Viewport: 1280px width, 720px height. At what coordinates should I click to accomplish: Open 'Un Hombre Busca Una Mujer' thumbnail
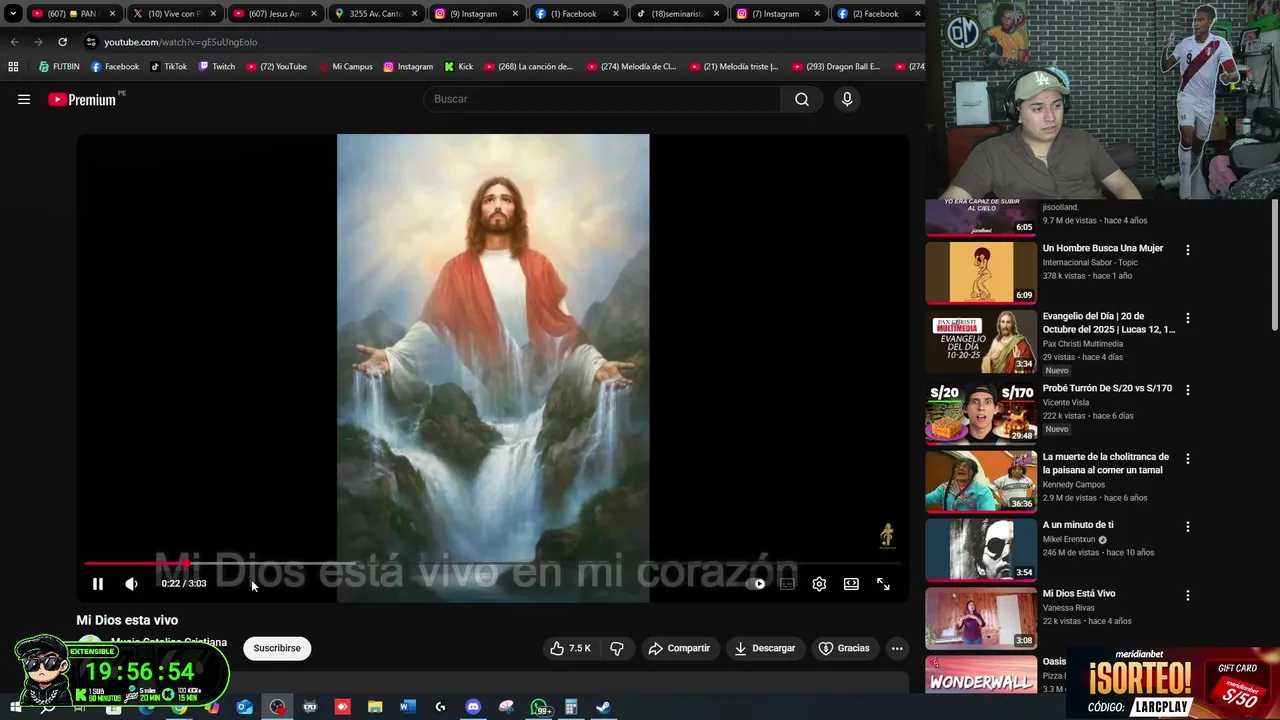[981, 273]
